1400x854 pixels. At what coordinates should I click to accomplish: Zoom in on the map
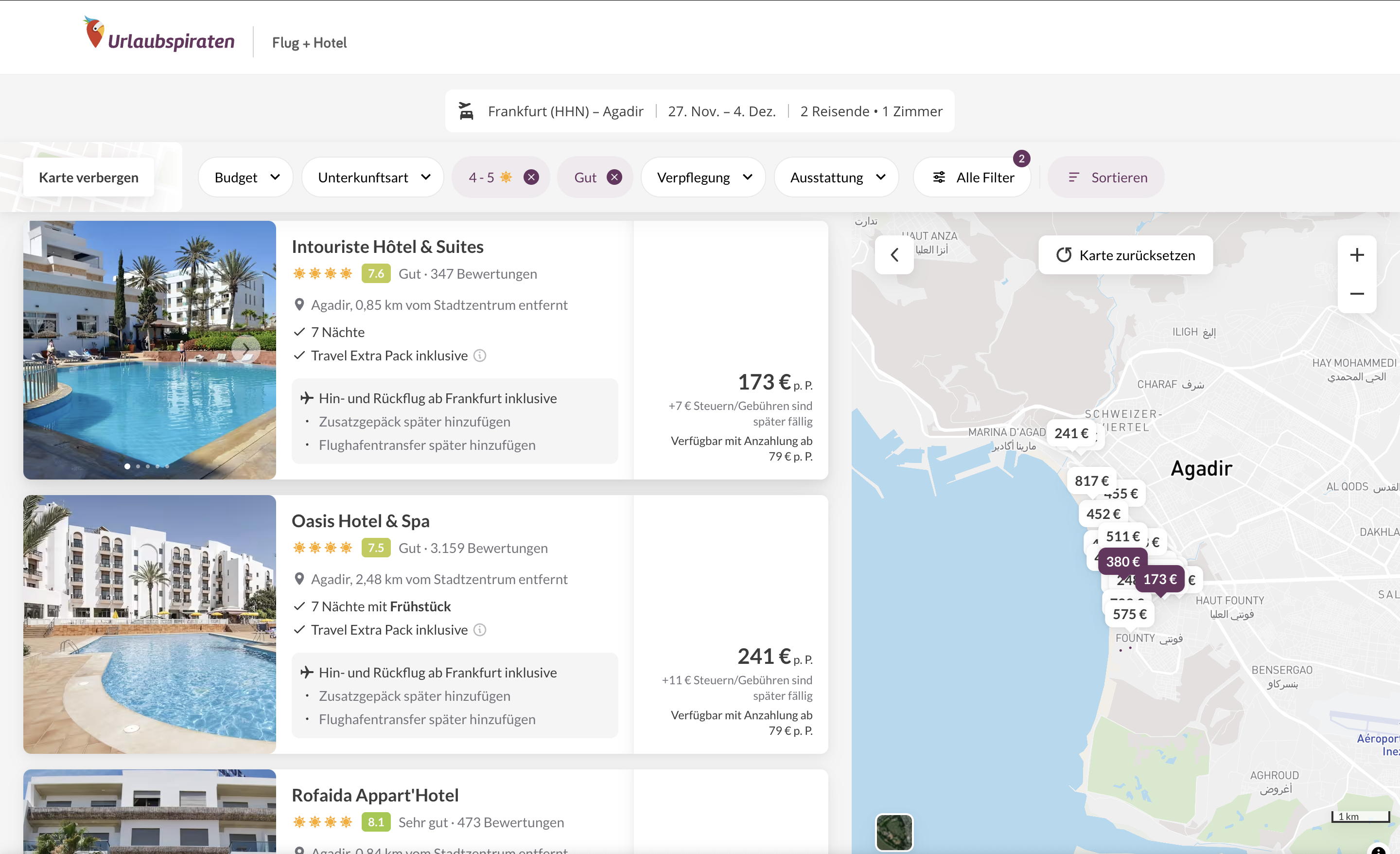pyautogui.click(x=1356, y=255)
